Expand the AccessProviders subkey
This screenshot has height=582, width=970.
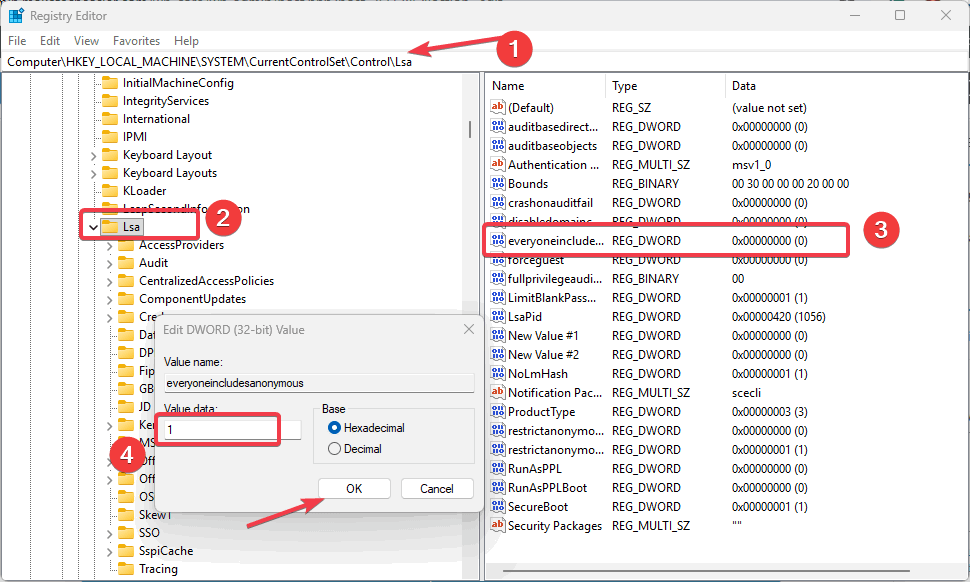pos(109,246)
